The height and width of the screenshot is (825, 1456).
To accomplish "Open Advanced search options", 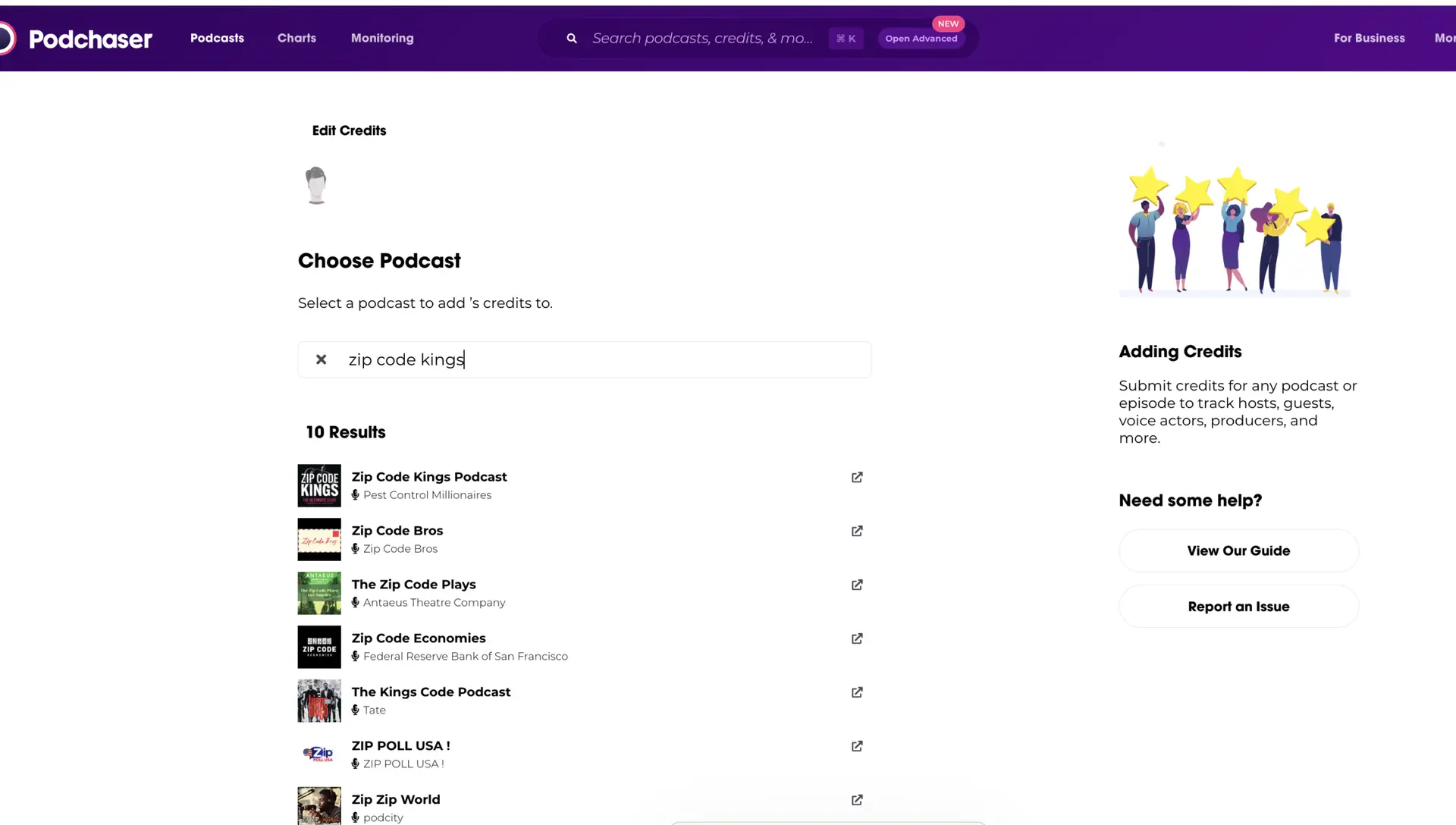I will pos(921,38).
